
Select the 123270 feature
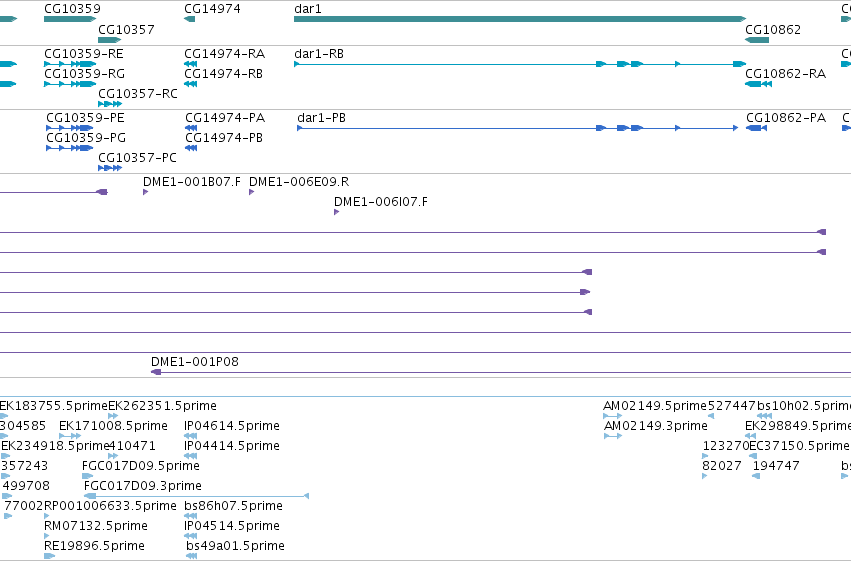[x=705, y=456]
